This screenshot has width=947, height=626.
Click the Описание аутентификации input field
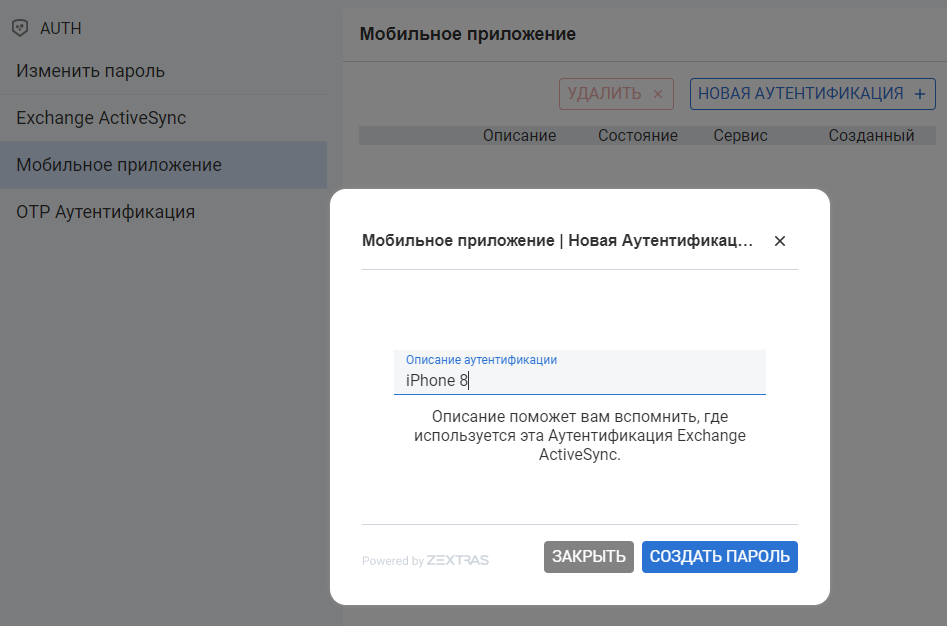tap(580, 377)
